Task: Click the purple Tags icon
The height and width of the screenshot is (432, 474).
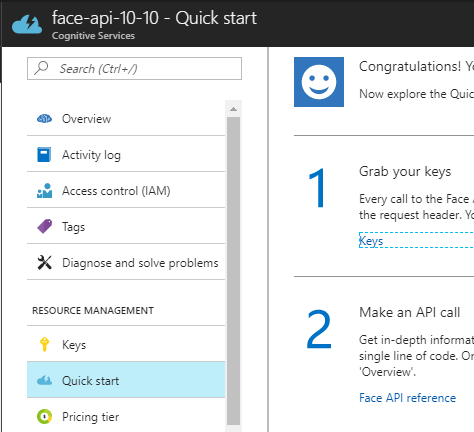Action: coord(44,226)
